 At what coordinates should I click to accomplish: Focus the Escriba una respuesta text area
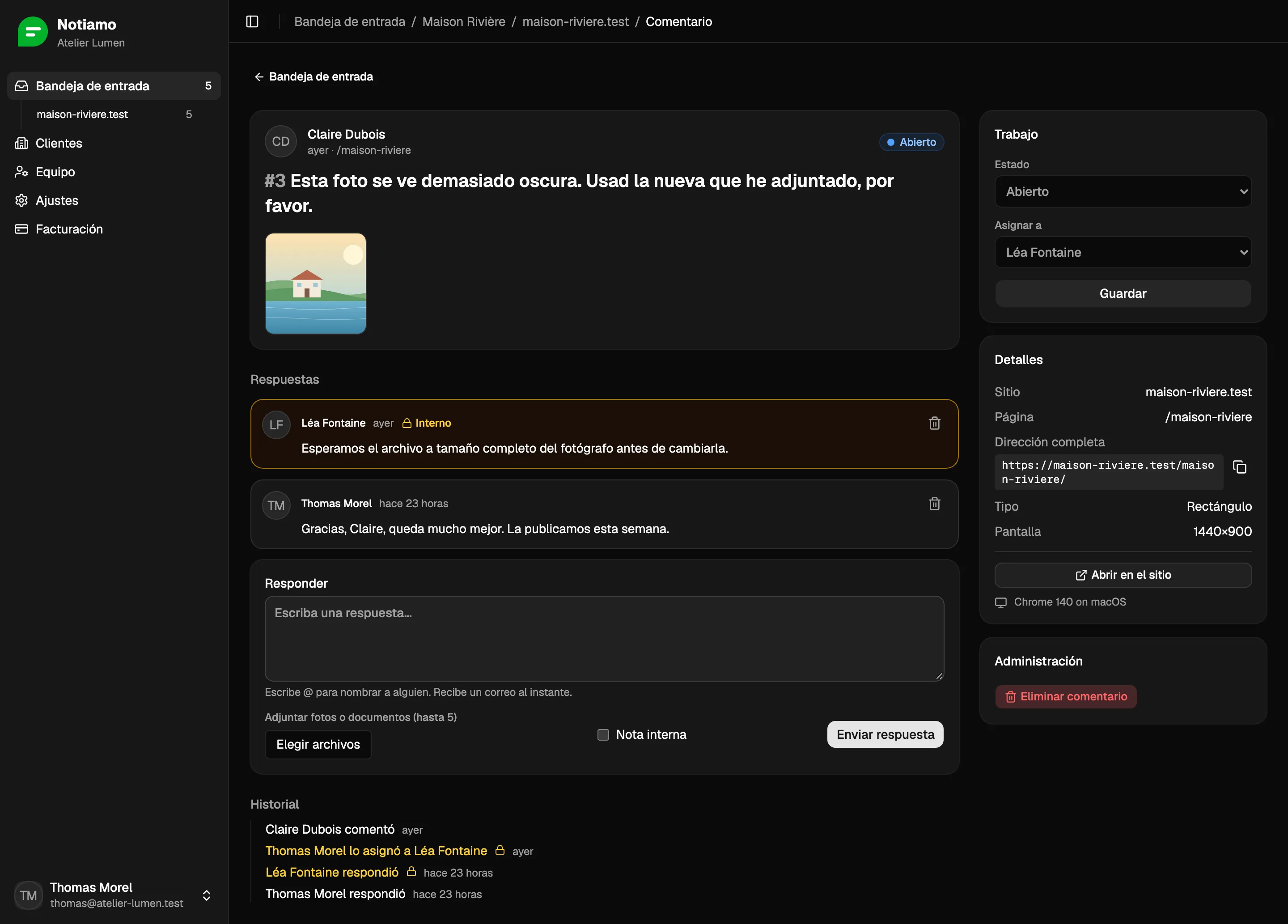tap(604, 638)
